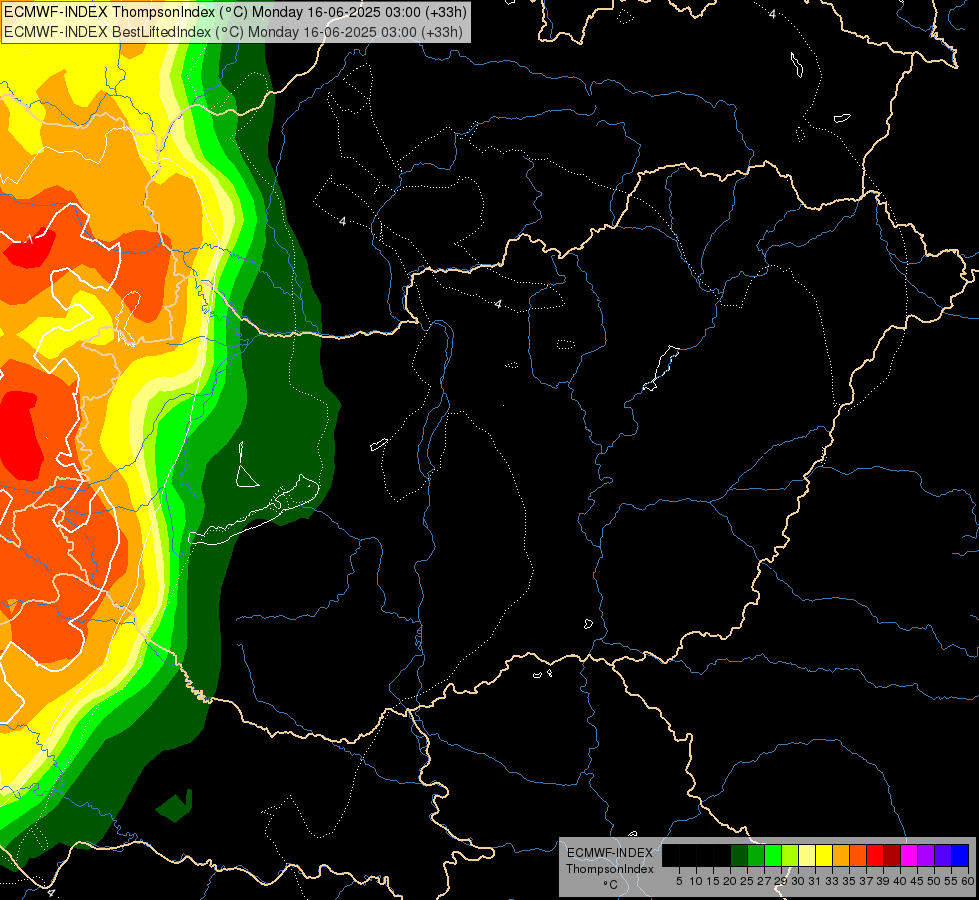This screenshot has height=900, width=979.
Task: Click the legend tick value 37
Action: click(866, 881)
